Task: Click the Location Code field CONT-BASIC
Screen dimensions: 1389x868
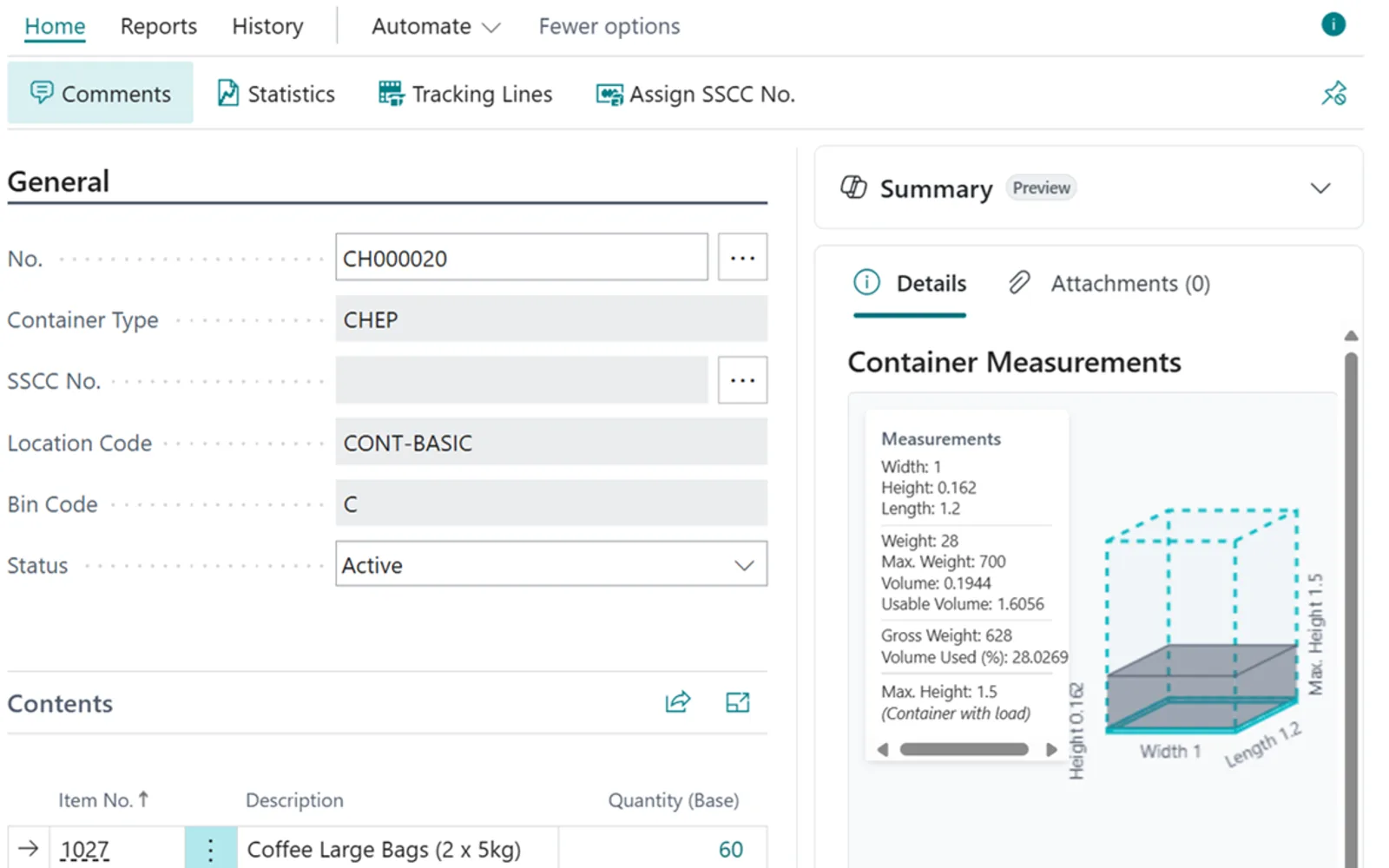Action: click(551, 442)
